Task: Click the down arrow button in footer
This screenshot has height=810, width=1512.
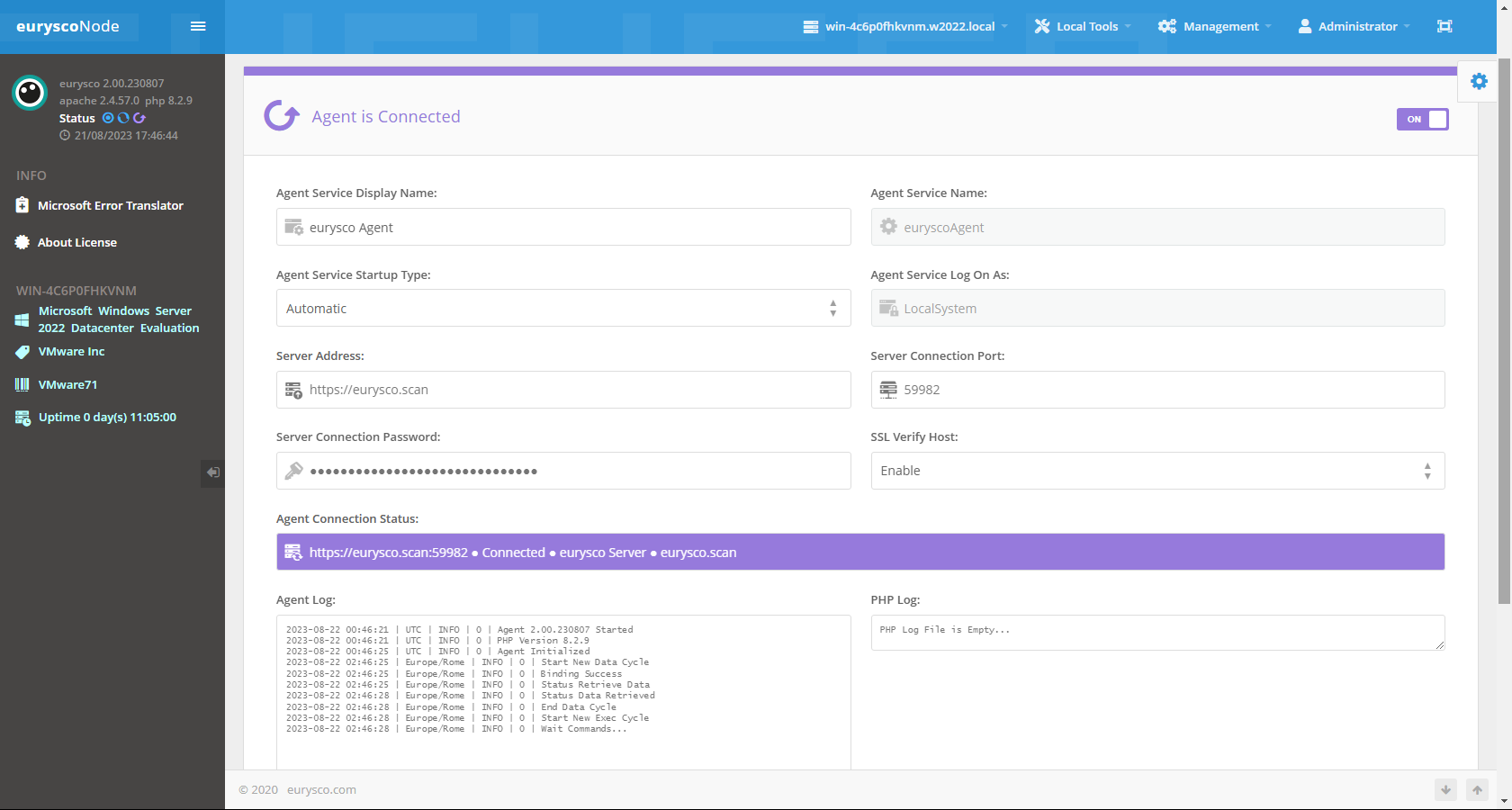Action: [x=1445, y=790]
